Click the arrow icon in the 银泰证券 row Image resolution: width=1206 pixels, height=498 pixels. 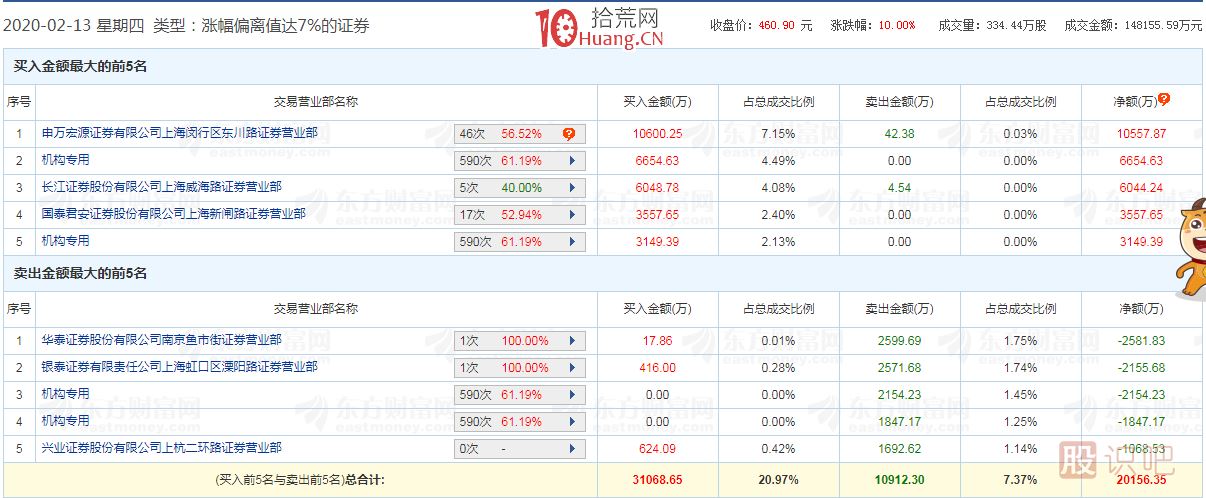tap(571, 368)
